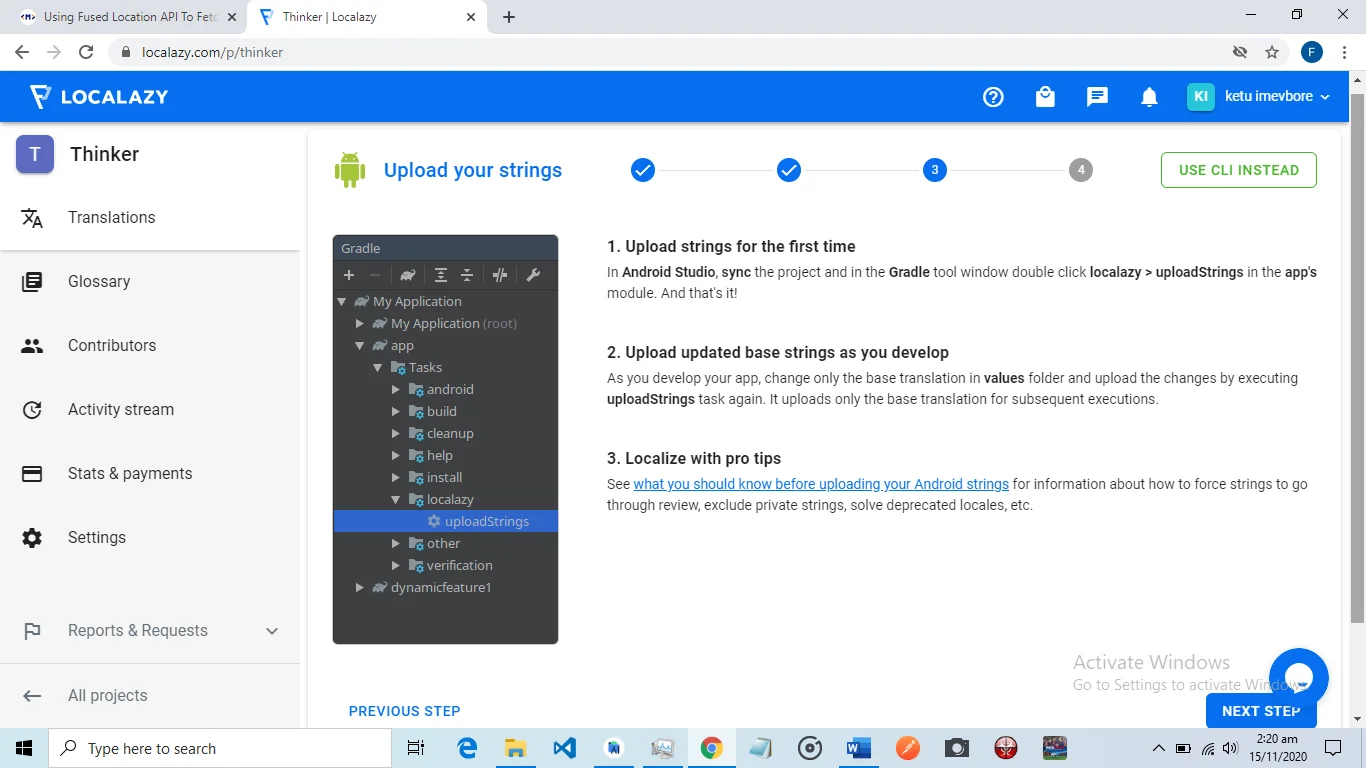Screen dimensions: 1366x768
Task: Click the Type here to search box
Action: (220, 748)
